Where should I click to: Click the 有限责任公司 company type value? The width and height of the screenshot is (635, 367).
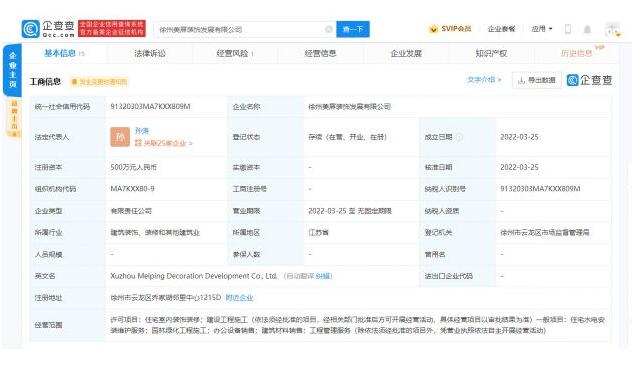click(131, 211)
